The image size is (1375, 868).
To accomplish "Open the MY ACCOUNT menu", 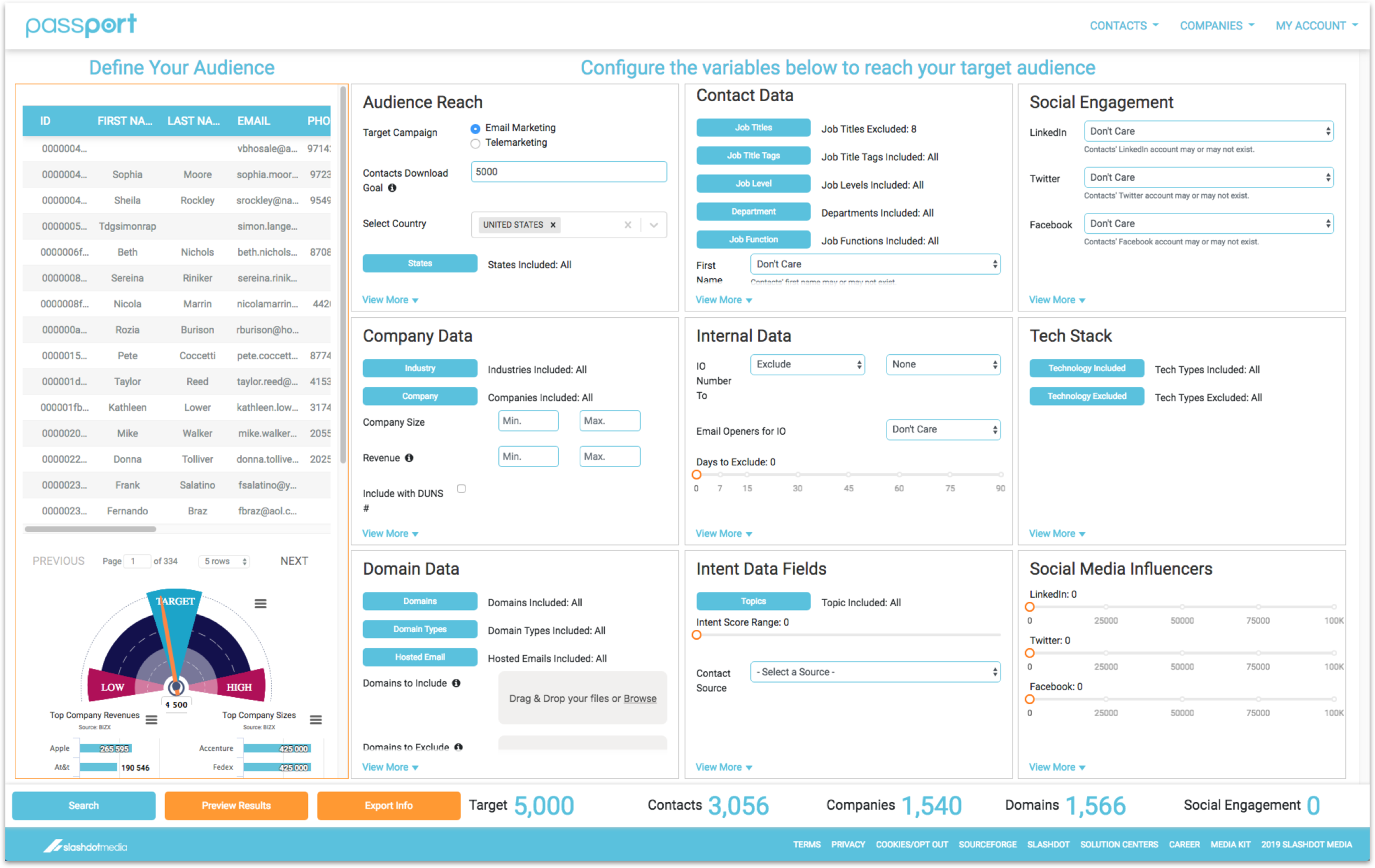I will pos(1316,26).
